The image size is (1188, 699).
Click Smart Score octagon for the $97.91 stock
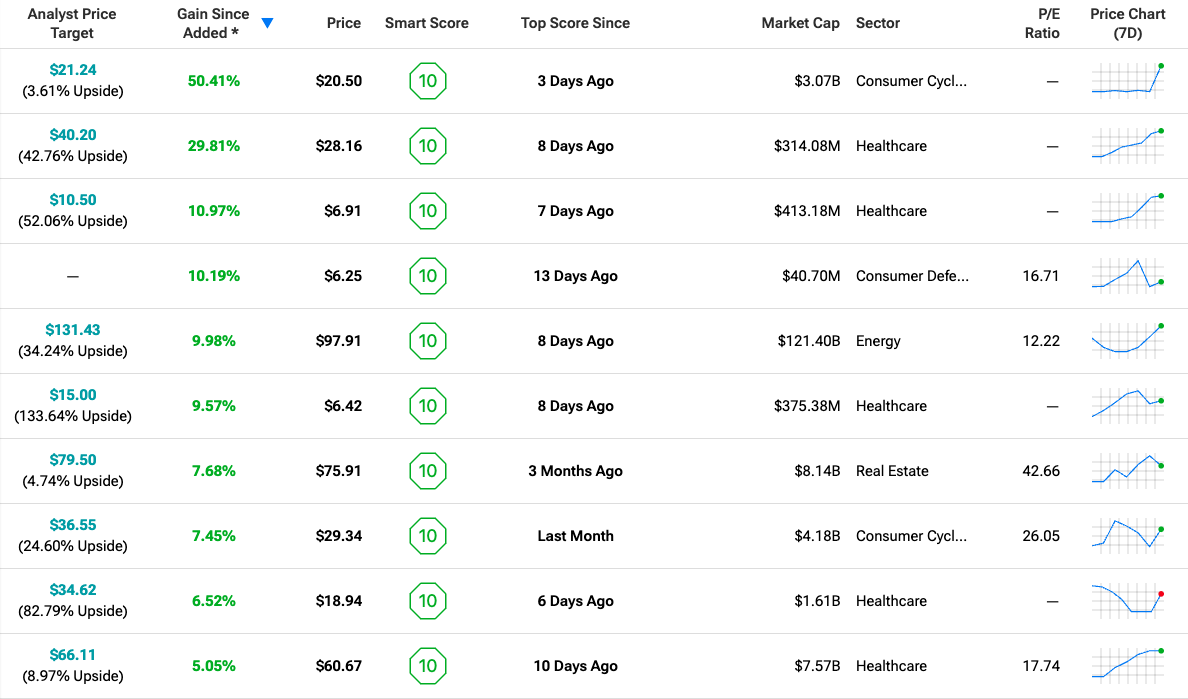coord(427,341)
